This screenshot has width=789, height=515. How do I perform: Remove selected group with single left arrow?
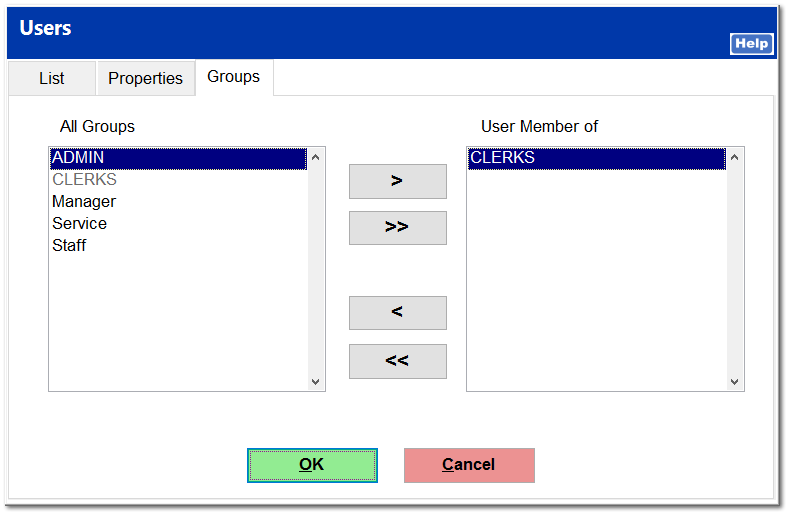397,313
